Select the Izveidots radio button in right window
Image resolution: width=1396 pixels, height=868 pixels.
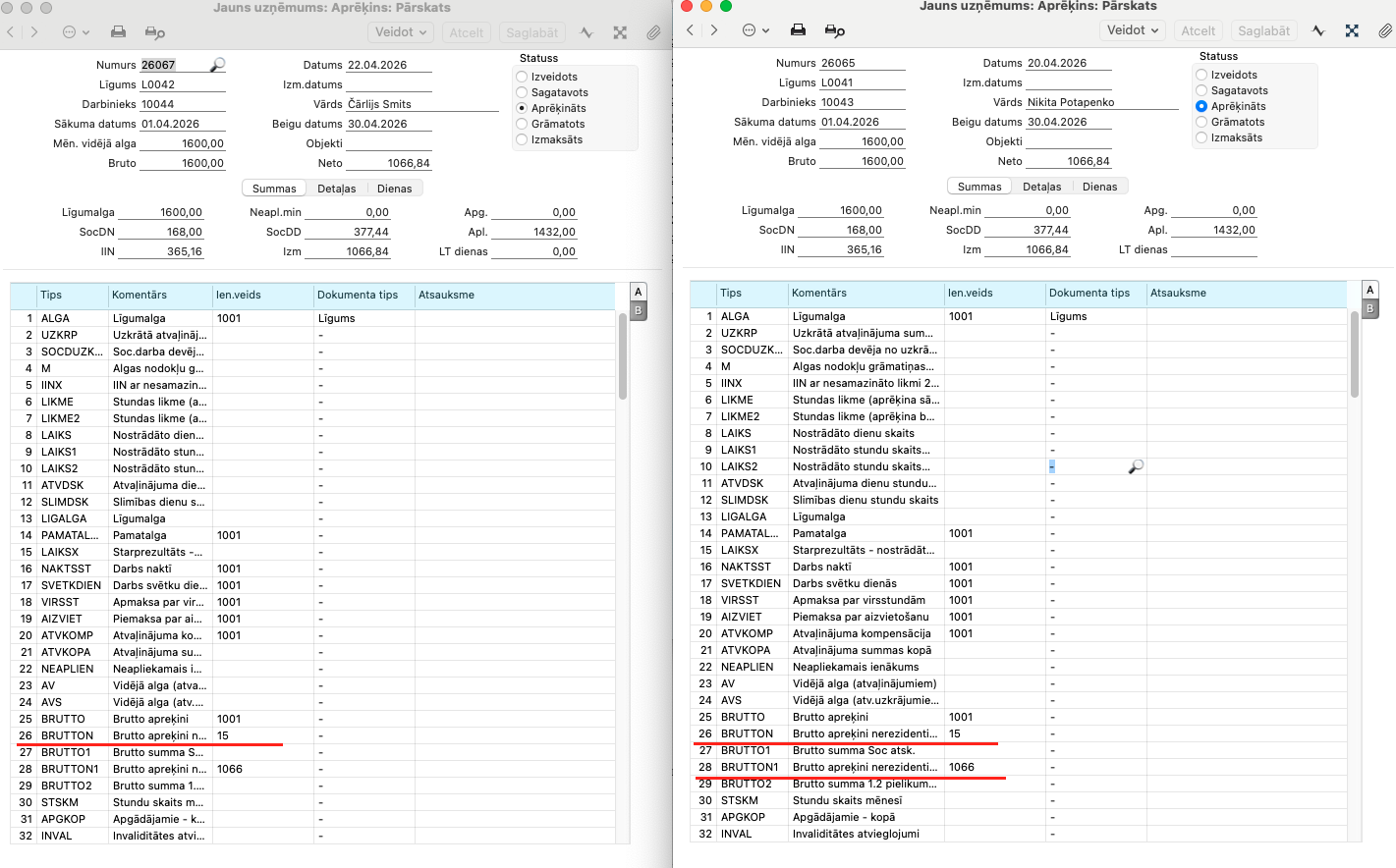[1201, 75]
